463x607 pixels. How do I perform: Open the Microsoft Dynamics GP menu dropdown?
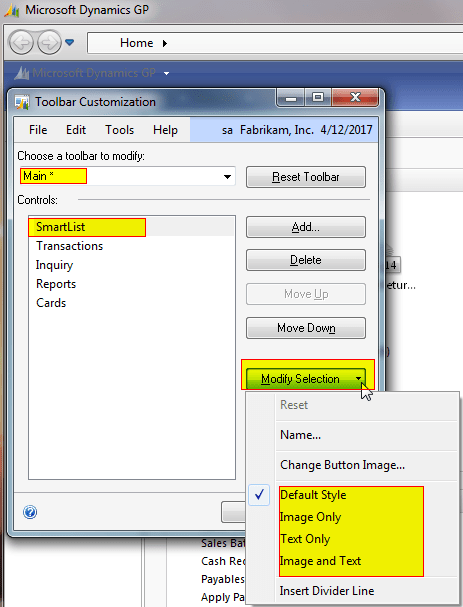click(166, 73)
